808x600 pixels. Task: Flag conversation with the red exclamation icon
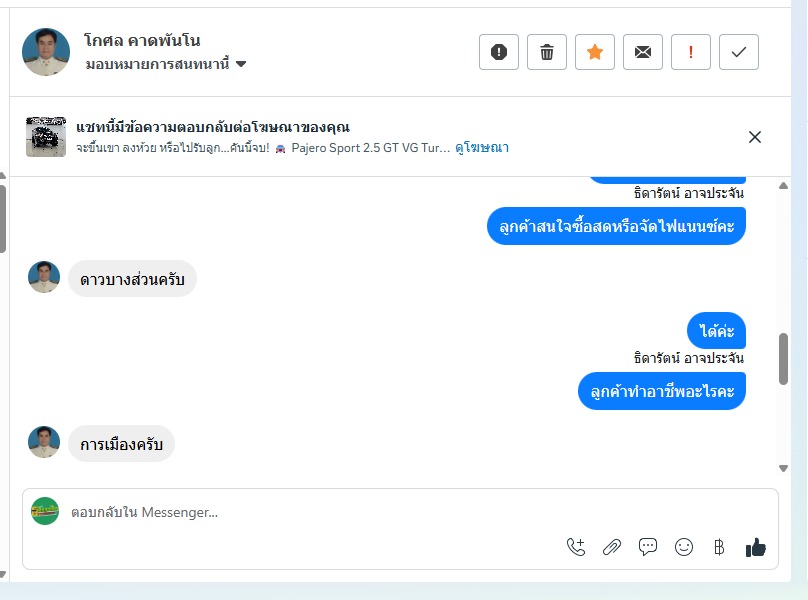(x=691, y=52)
